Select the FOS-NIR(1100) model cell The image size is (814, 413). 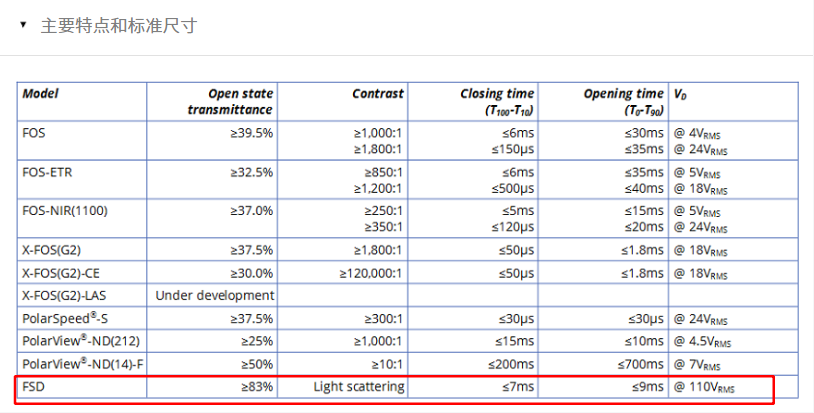click(x=65, y=211)
